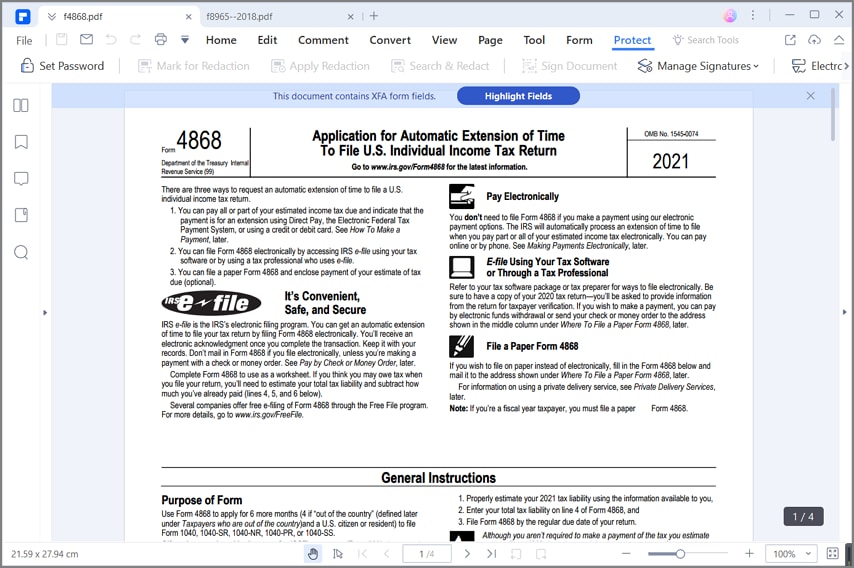Click the save icon in toolbar

62,39
